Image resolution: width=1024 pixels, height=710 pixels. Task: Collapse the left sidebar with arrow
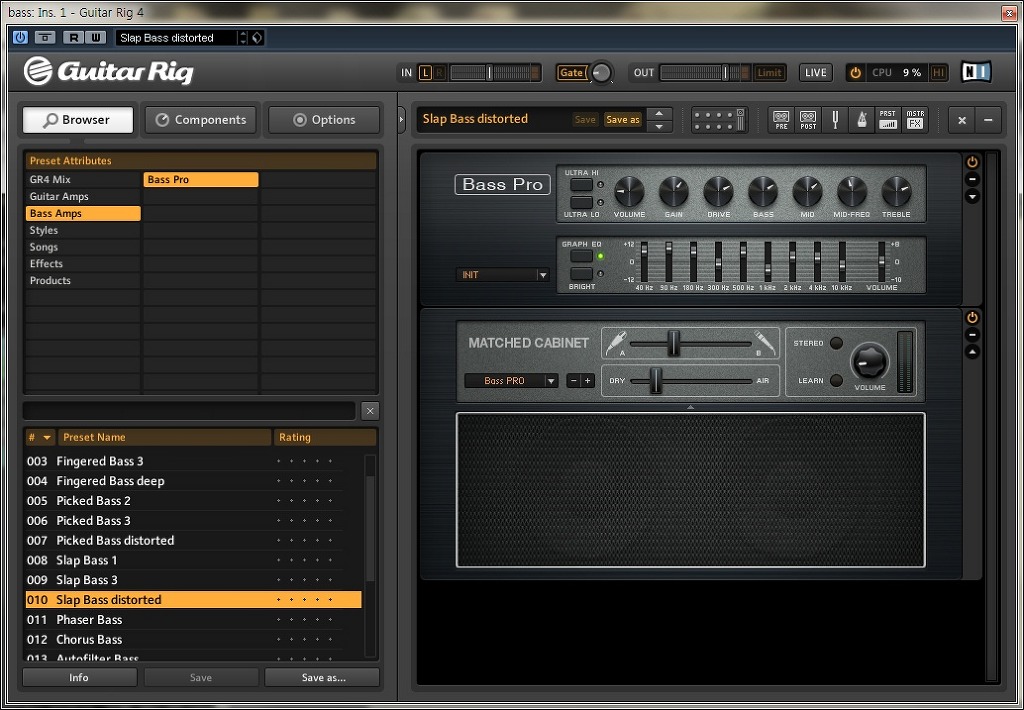[402, 120]
